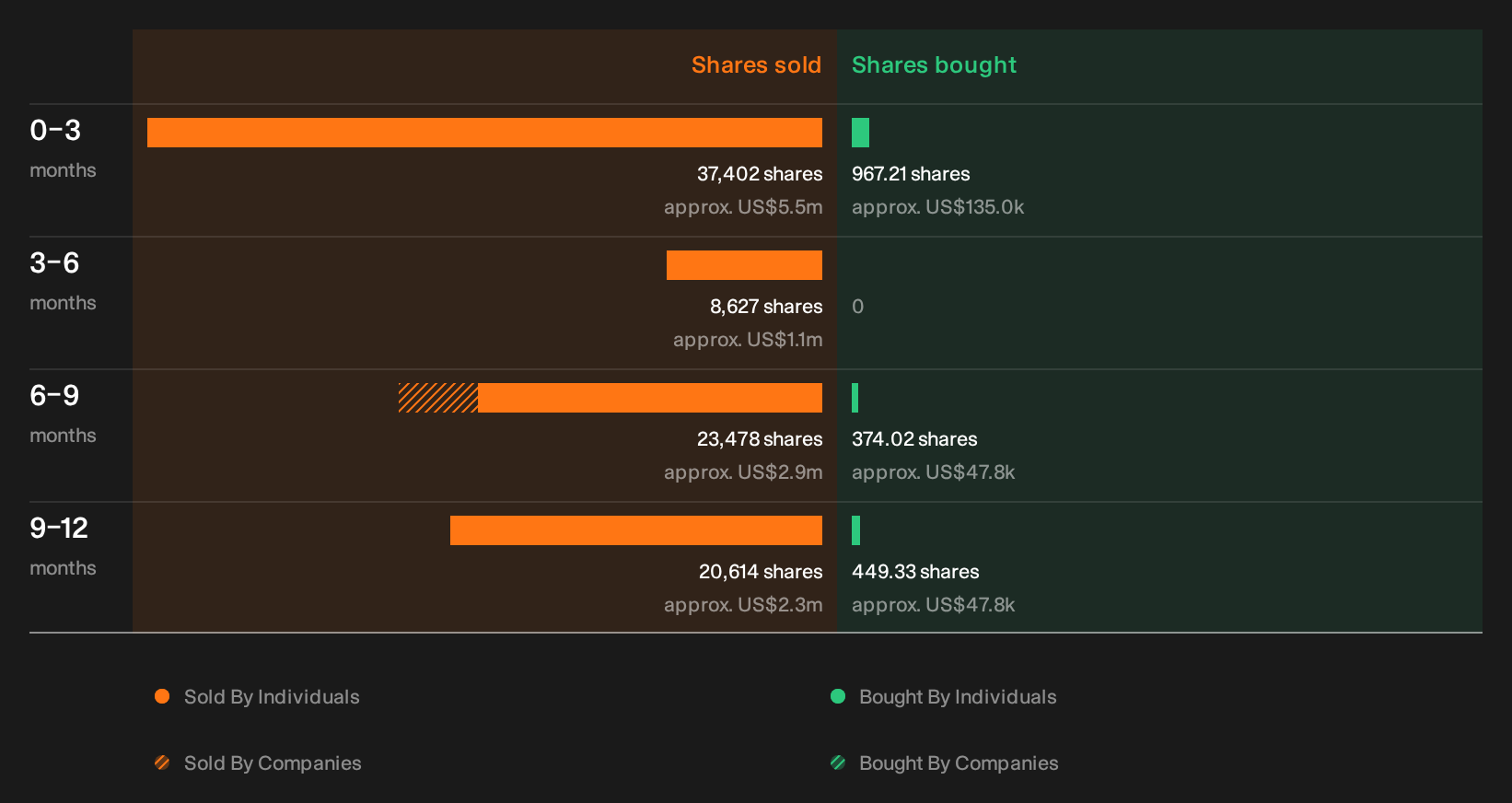Screen dimensions: 1512x803
Task: Click the "23,478 shares" value
Action: [x=760, y=439]
